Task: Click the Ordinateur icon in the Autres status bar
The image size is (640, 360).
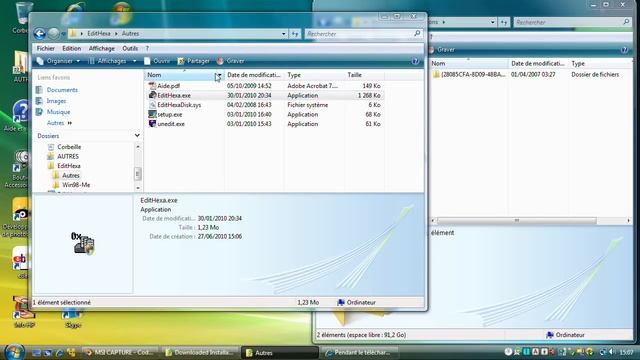Action: coord(341,302)
